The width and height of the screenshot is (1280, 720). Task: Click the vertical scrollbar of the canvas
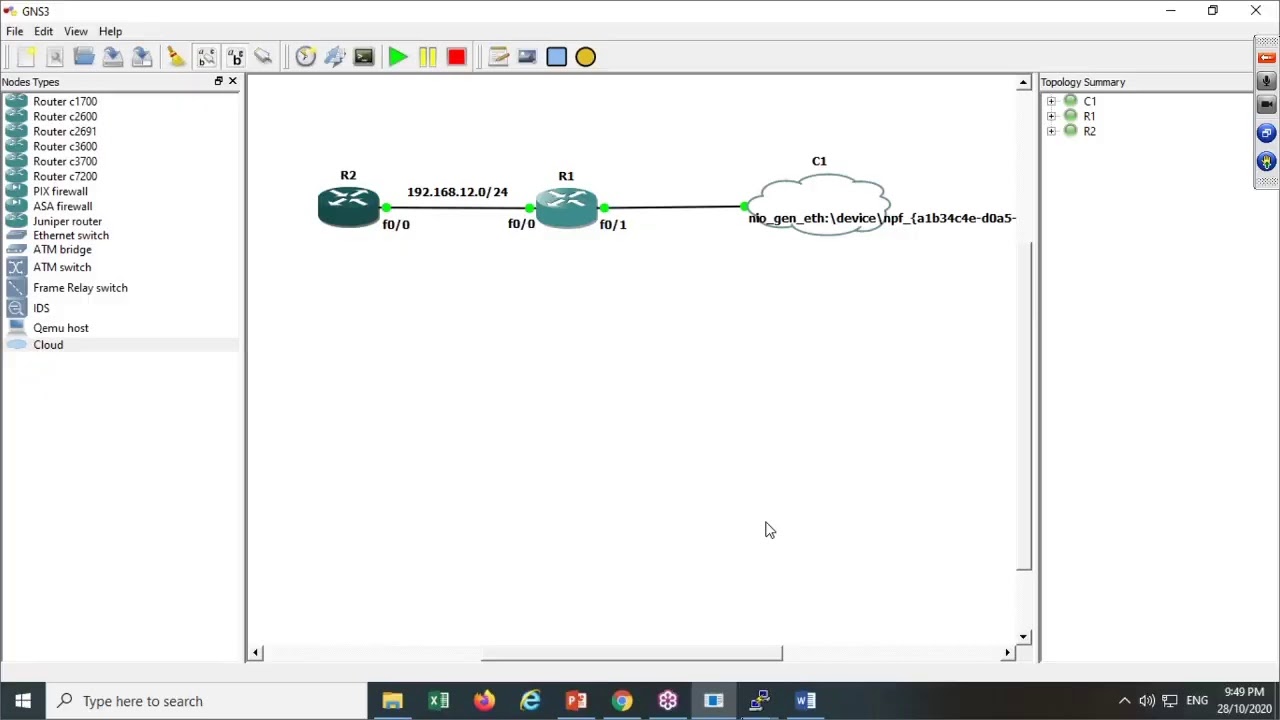click(1023, 405)
